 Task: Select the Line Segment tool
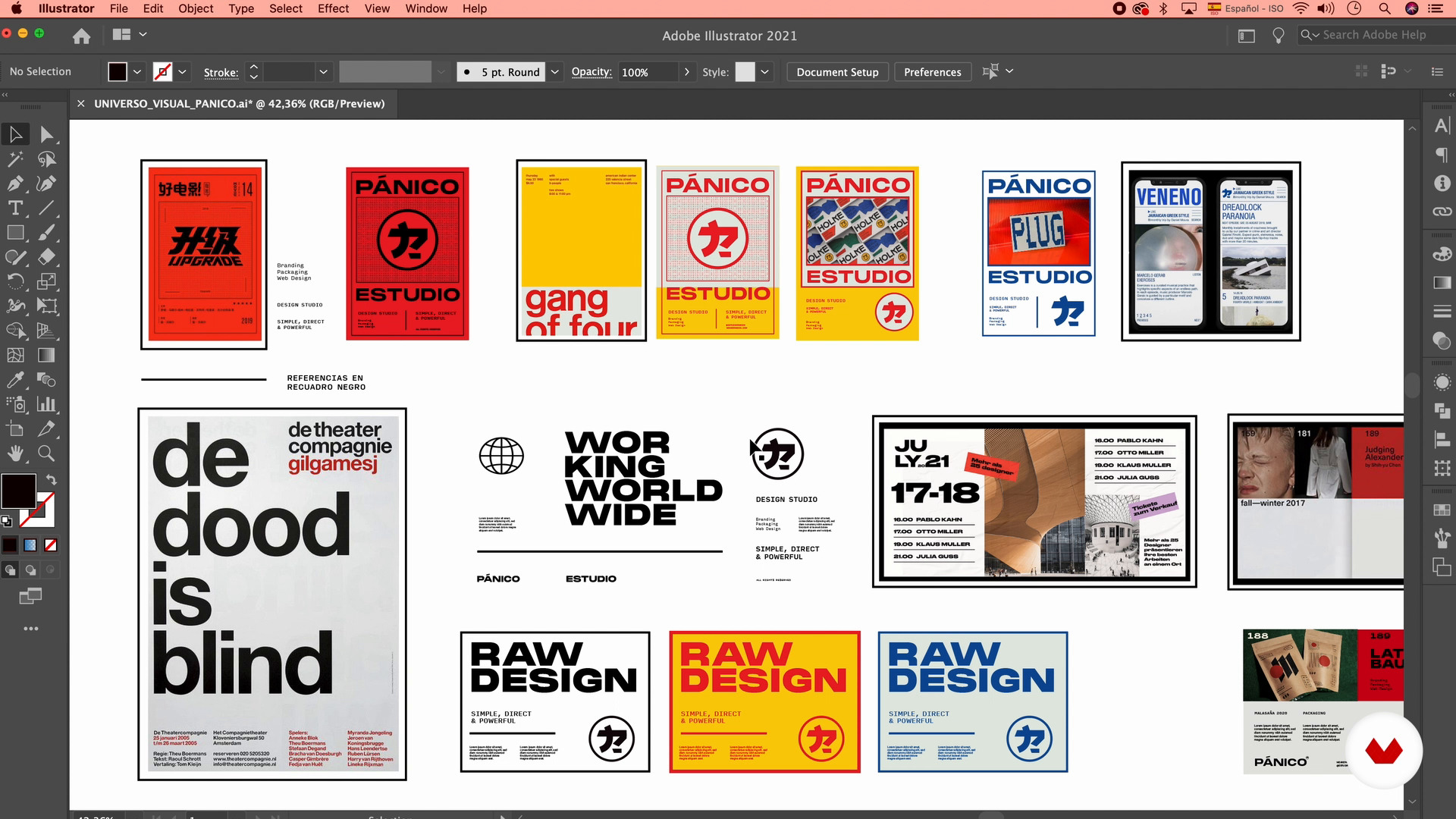click(46, 208)
